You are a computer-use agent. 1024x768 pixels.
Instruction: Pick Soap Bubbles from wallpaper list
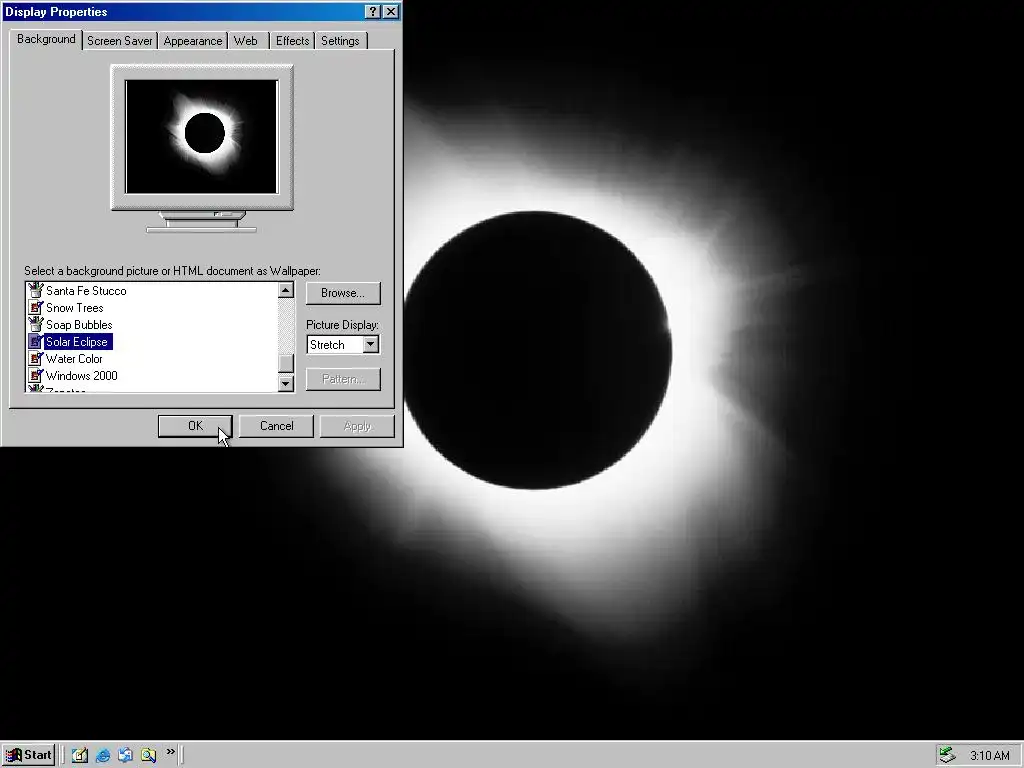tap(79, 325)
